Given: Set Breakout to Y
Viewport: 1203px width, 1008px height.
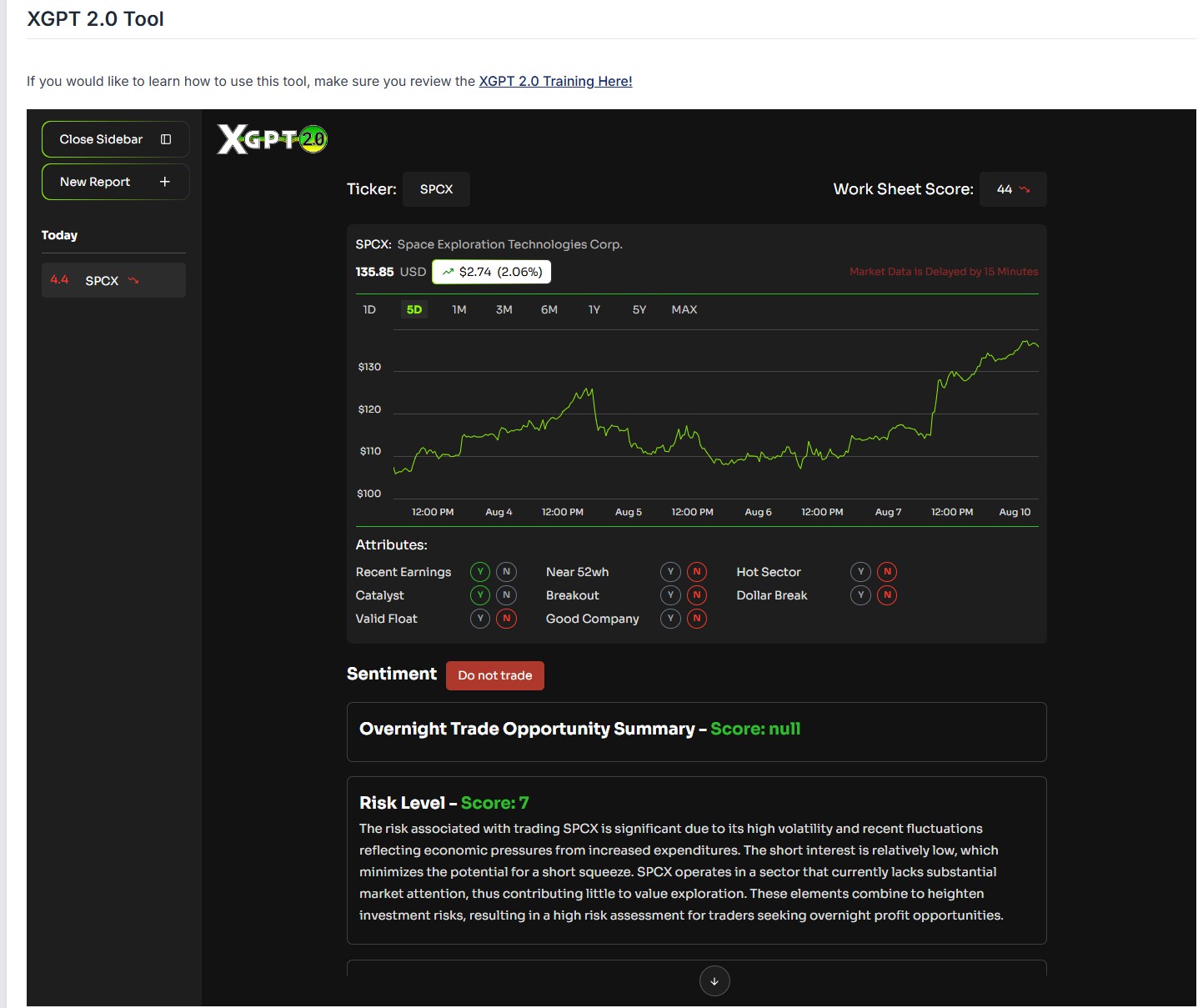Looking at the screenshot, I should pyautogui.click(x=670, y=595).
